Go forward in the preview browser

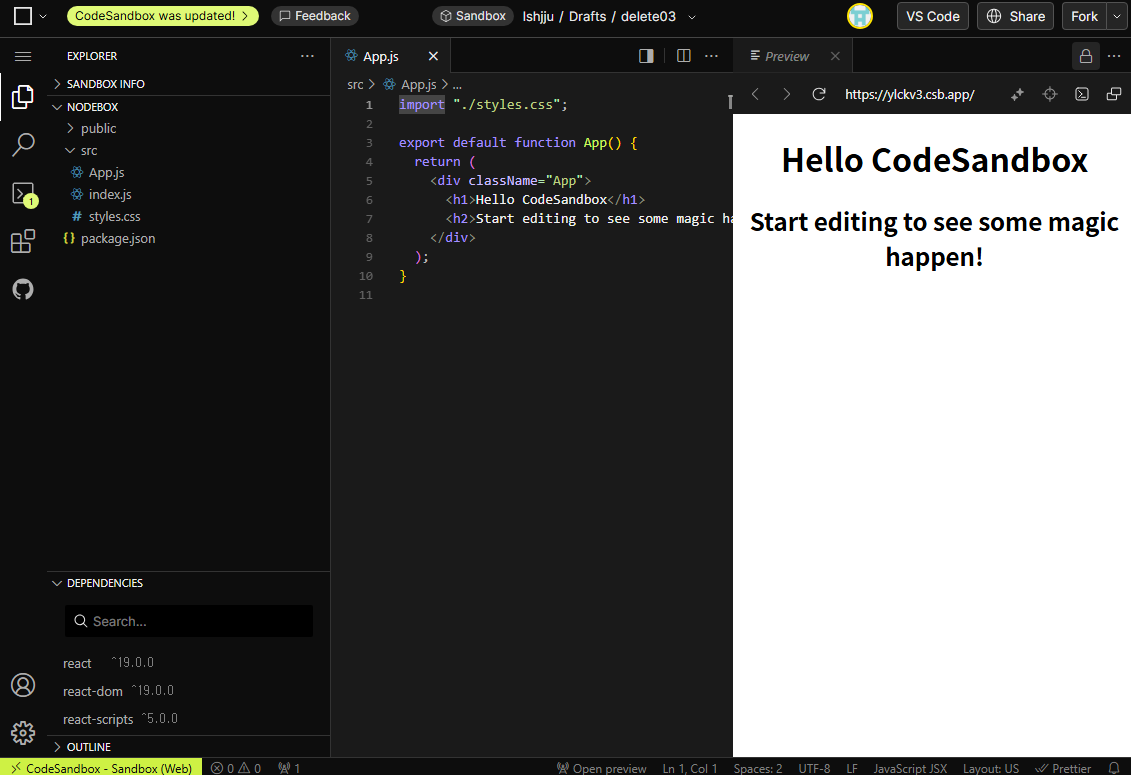click(x=787, y=95)
